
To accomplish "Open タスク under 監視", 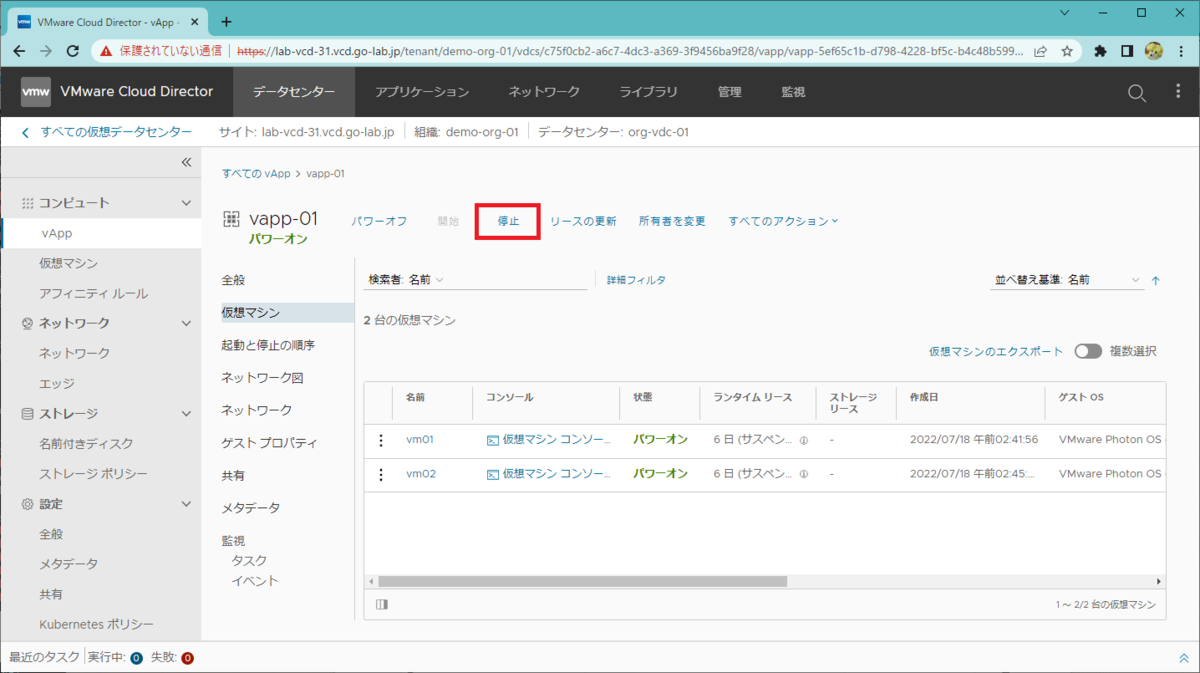I will (249, 560).
